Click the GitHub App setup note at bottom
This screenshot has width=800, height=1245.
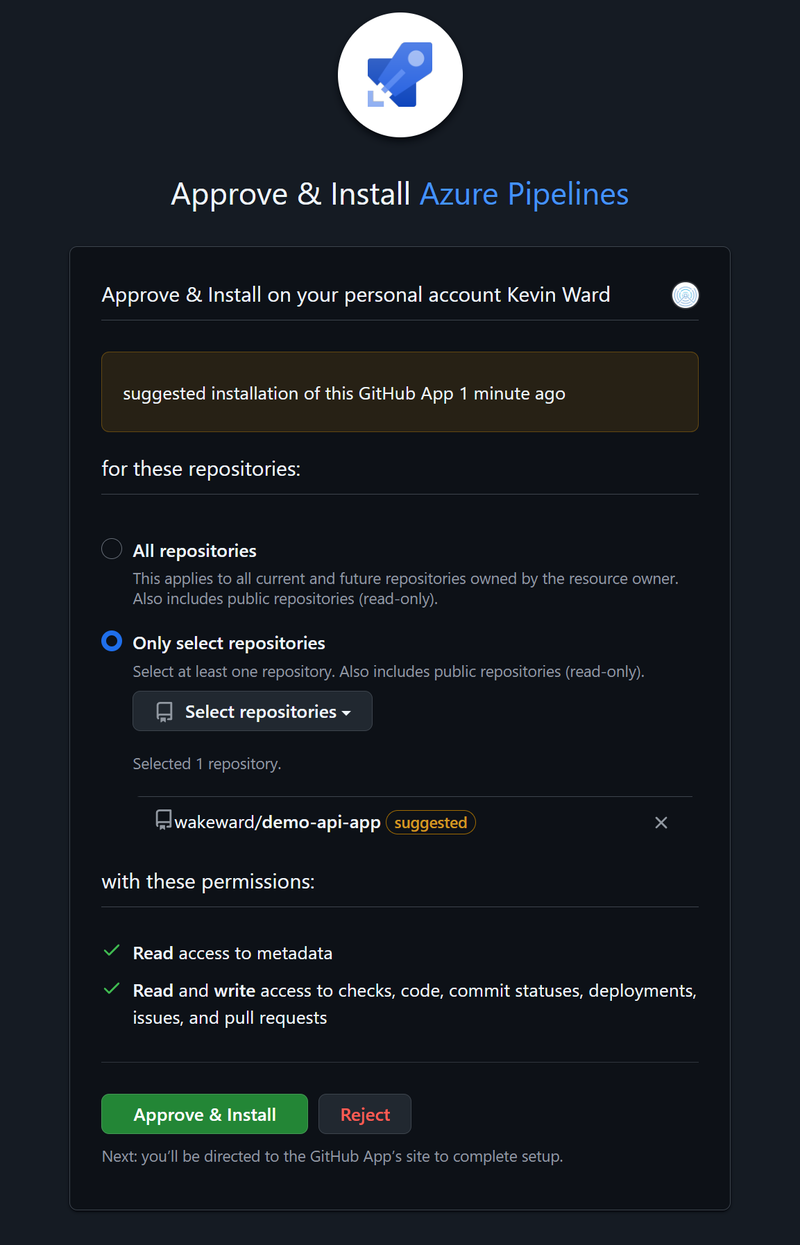331,1155
